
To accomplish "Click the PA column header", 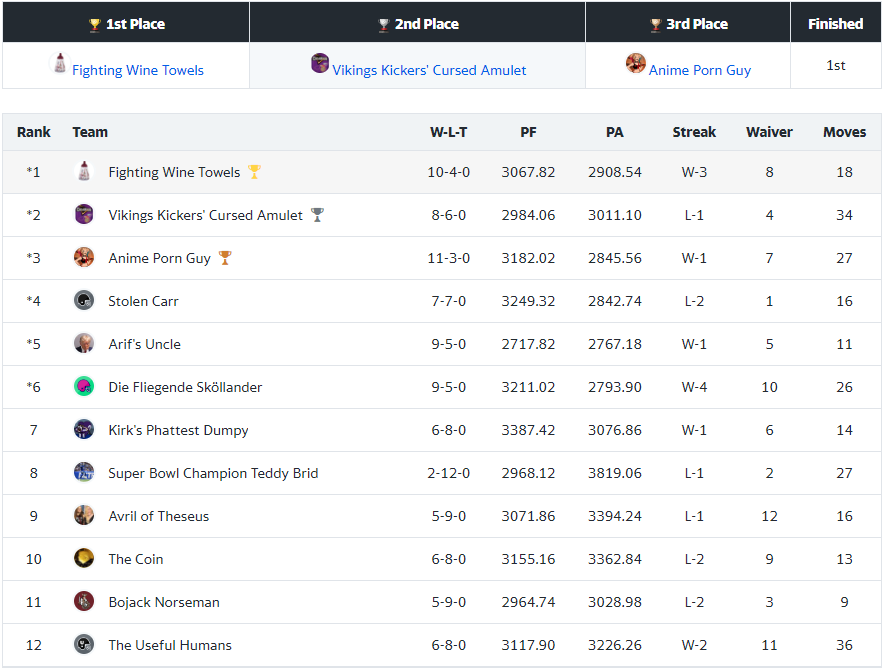I will tap(615, 132).
